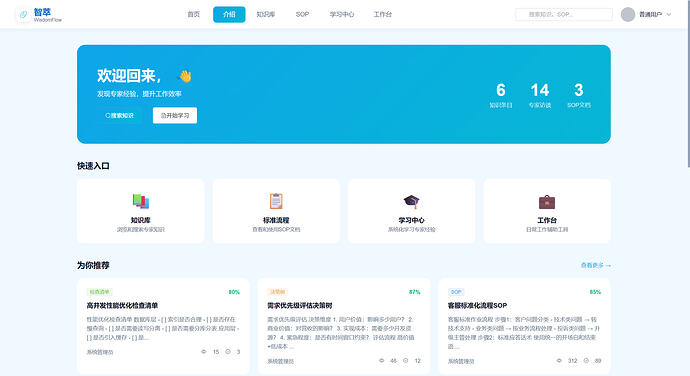690x376 pixels.
Task: Click the 智萃 WisdomFlow logo icon
Action: point(23,15)
